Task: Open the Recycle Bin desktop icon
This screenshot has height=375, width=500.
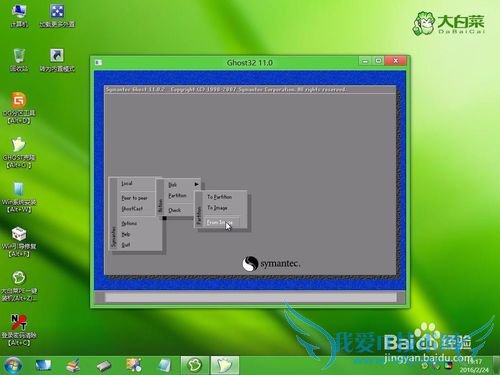Action: (19, 60)
